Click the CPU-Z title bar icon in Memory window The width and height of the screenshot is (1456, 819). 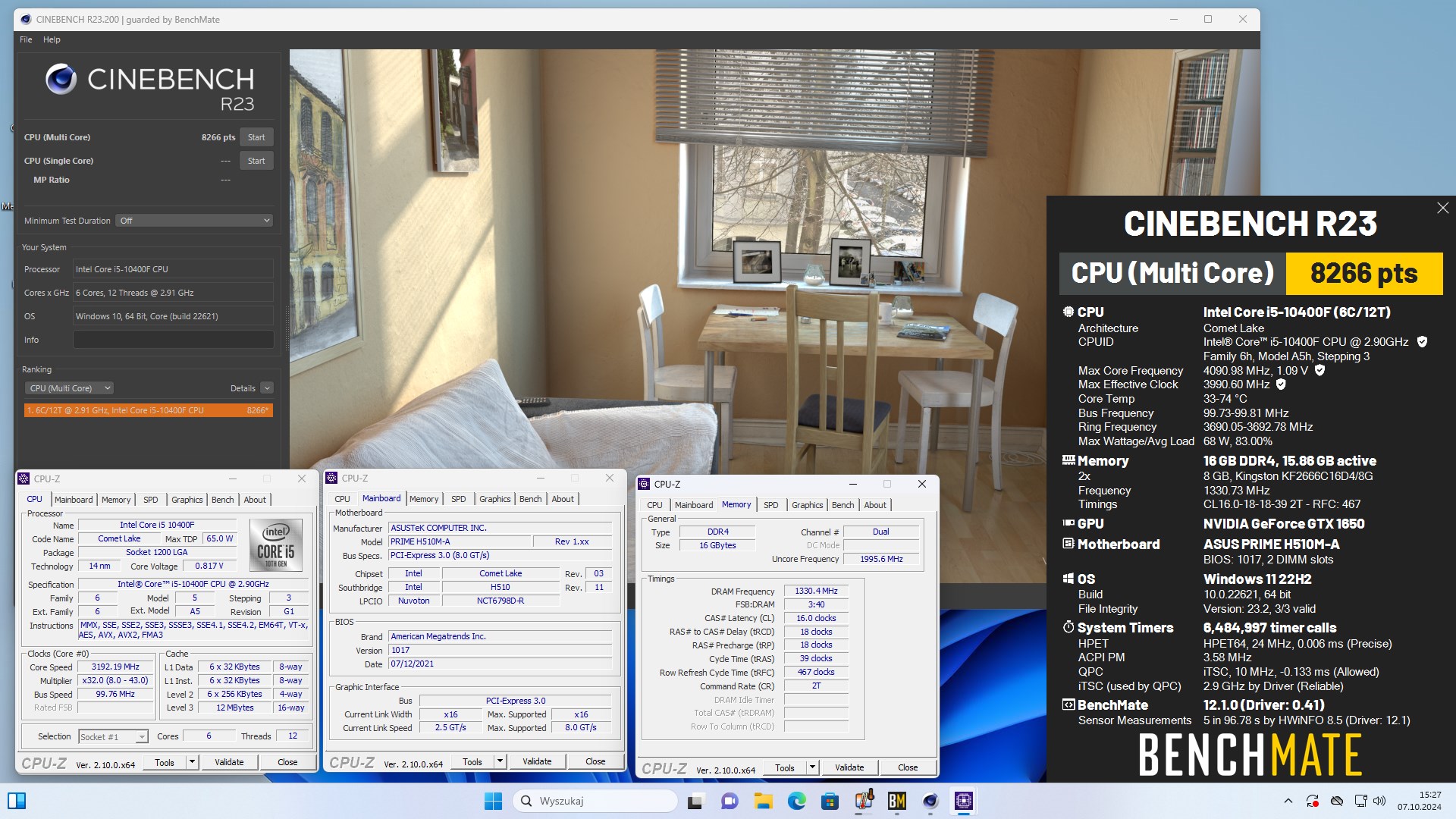[645, 484]
